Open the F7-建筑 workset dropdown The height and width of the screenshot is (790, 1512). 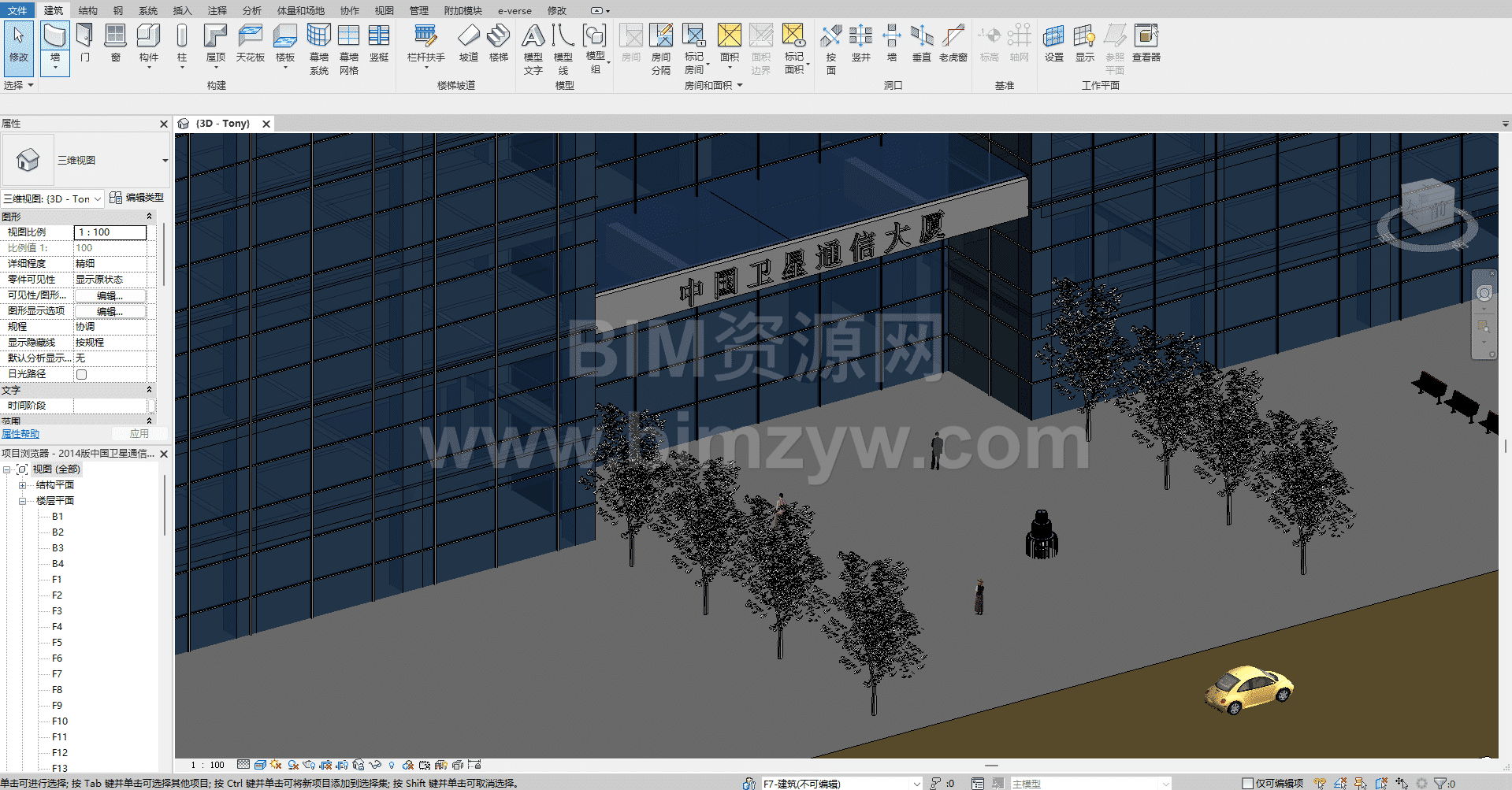[916, 784]
